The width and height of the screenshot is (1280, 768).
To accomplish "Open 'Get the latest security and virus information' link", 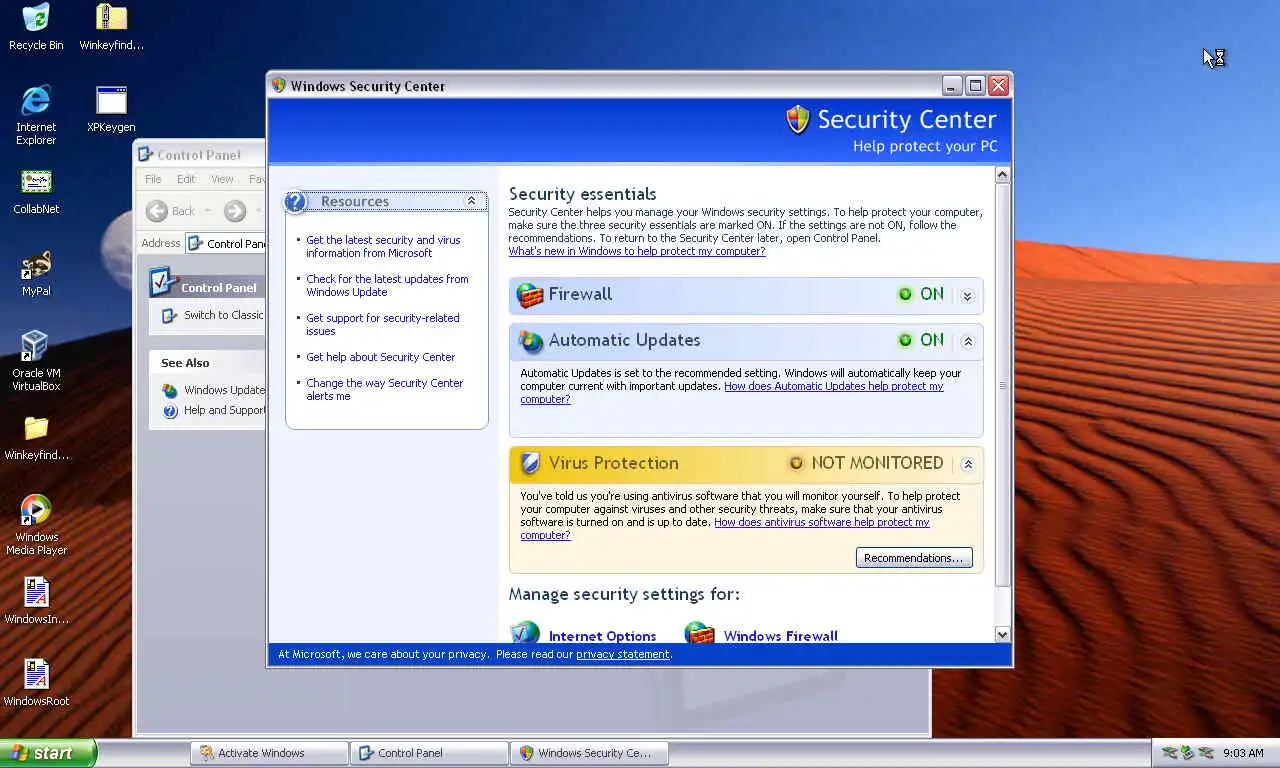I will (x=383, y=247).
